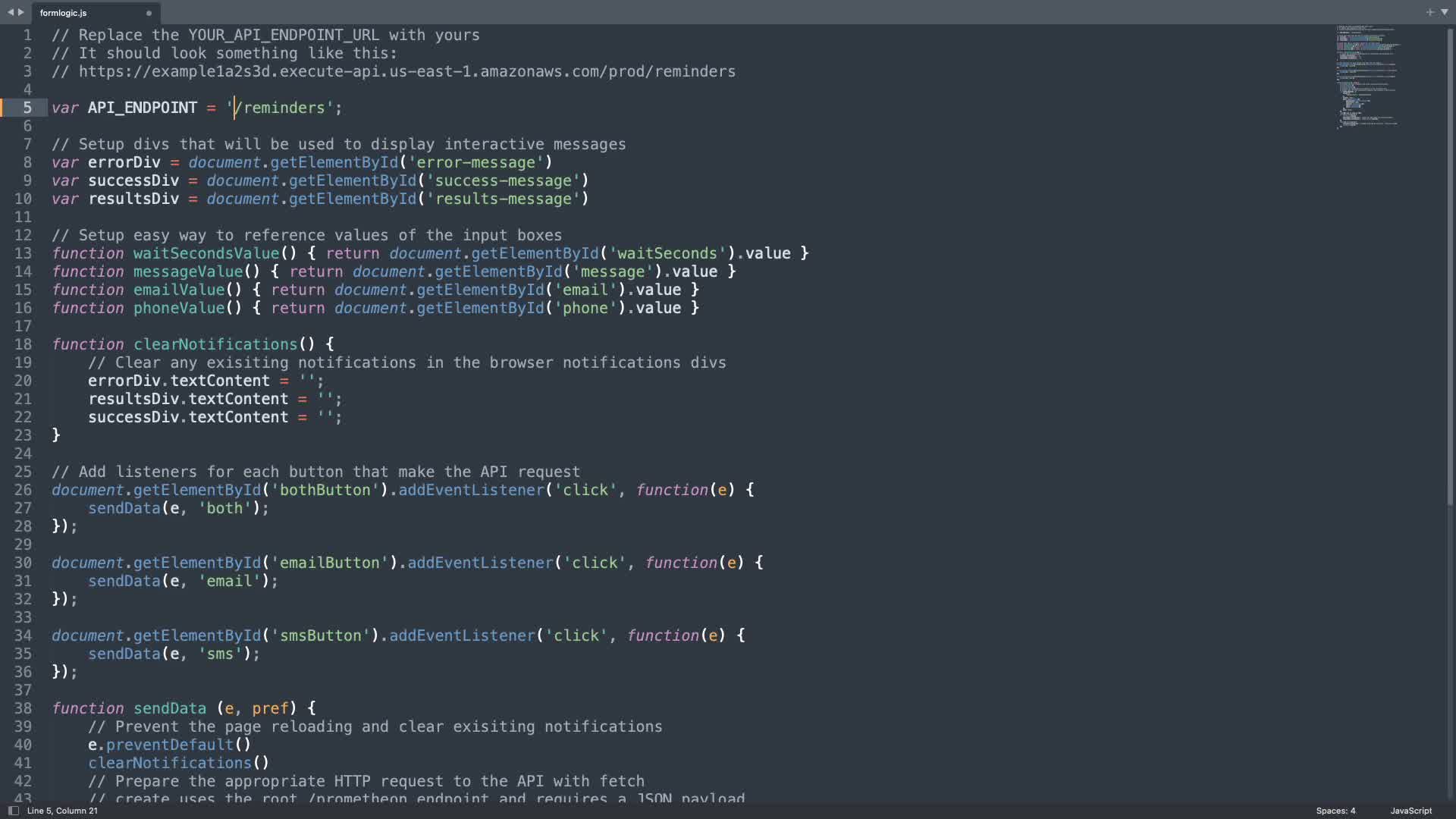Toggle the sidebar via status bar icon
The image size is (1456, 819).
(13, 811)
